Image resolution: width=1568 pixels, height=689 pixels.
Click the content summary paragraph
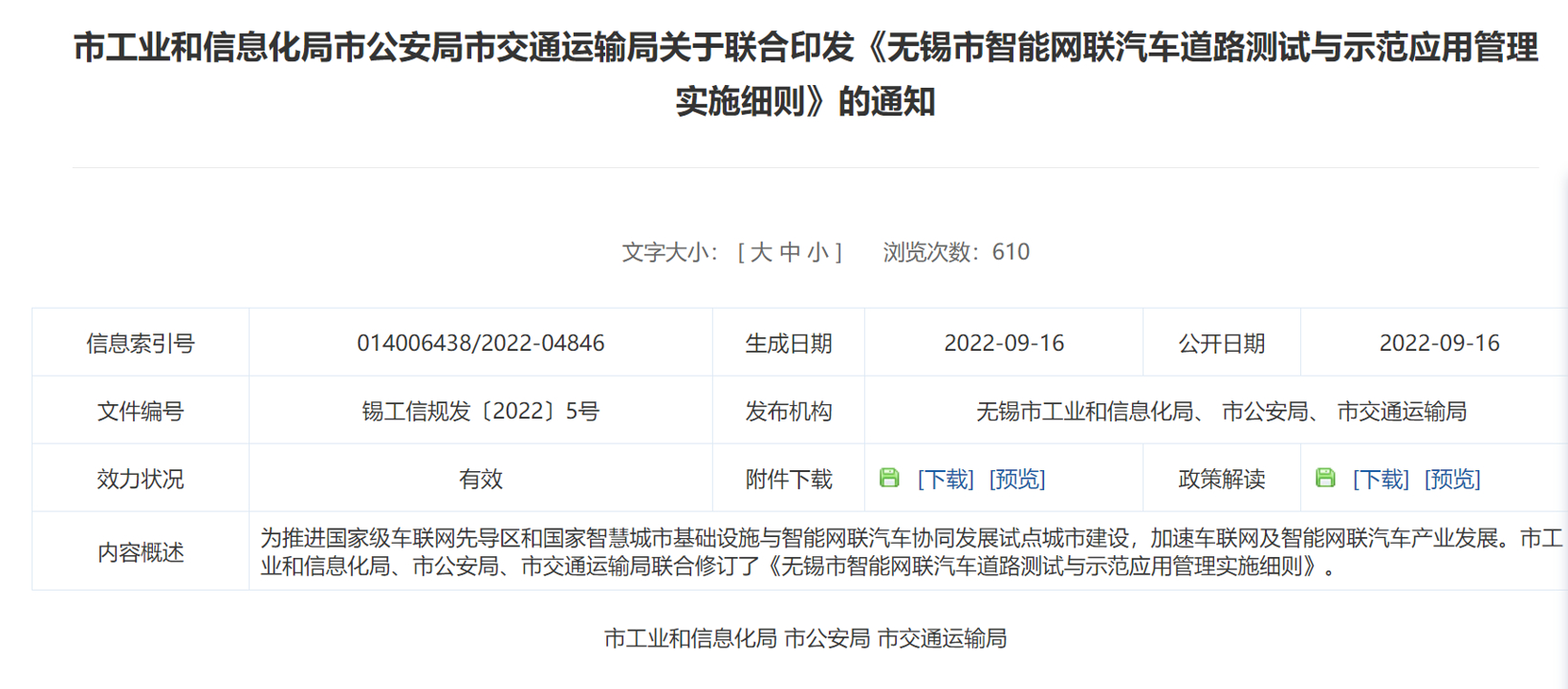point(912,552)
